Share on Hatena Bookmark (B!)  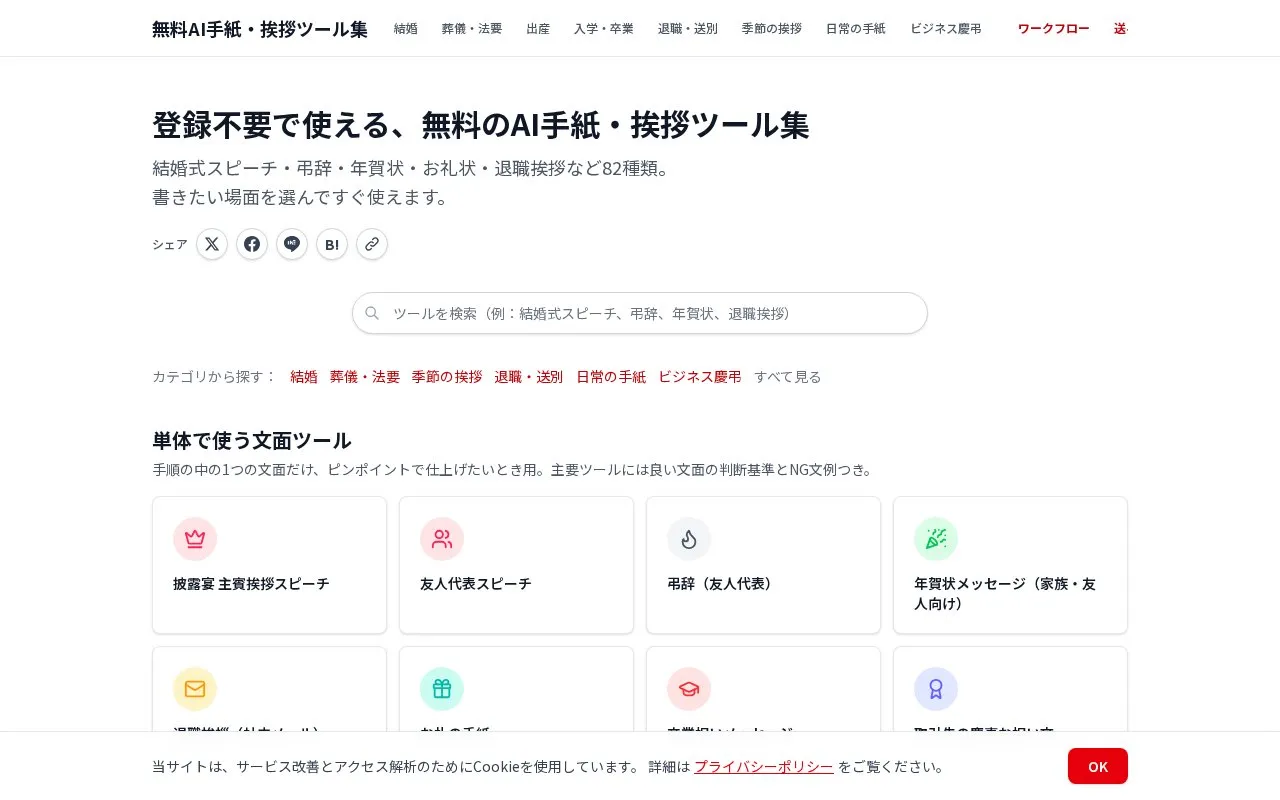coord(332,244)
